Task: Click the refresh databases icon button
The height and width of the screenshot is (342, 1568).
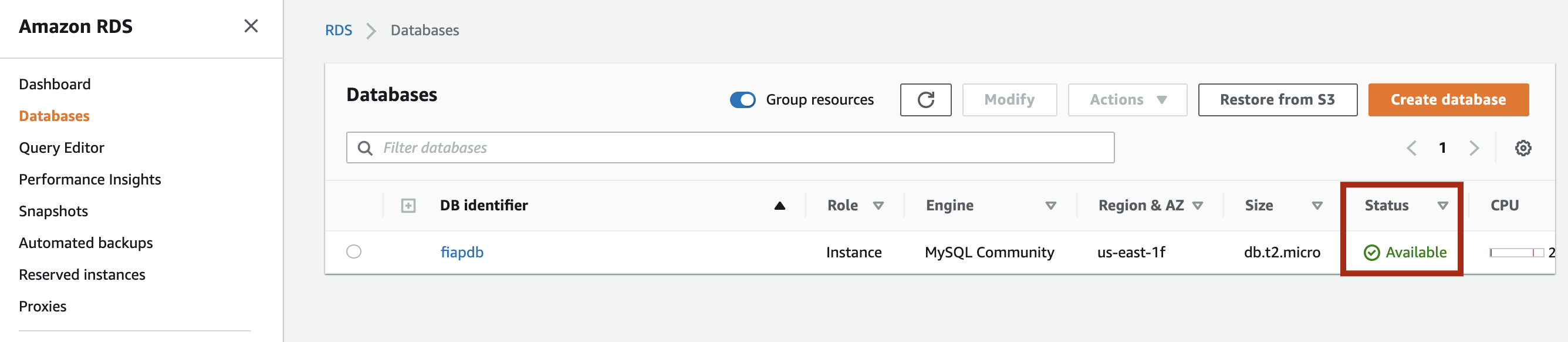Action: (925, 100)
